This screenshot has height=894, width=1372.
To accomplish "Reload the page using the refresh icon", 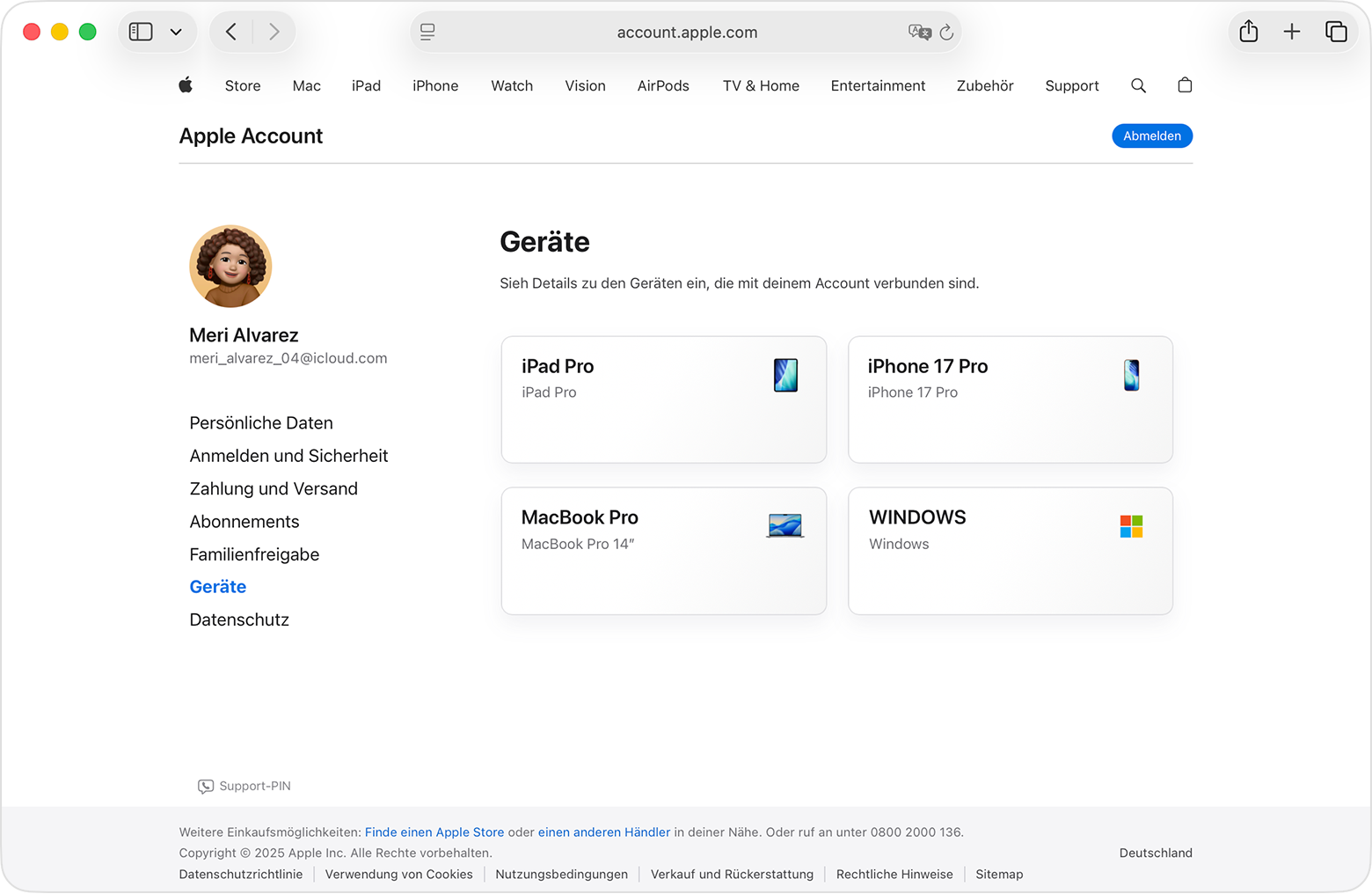I will 946,32.
